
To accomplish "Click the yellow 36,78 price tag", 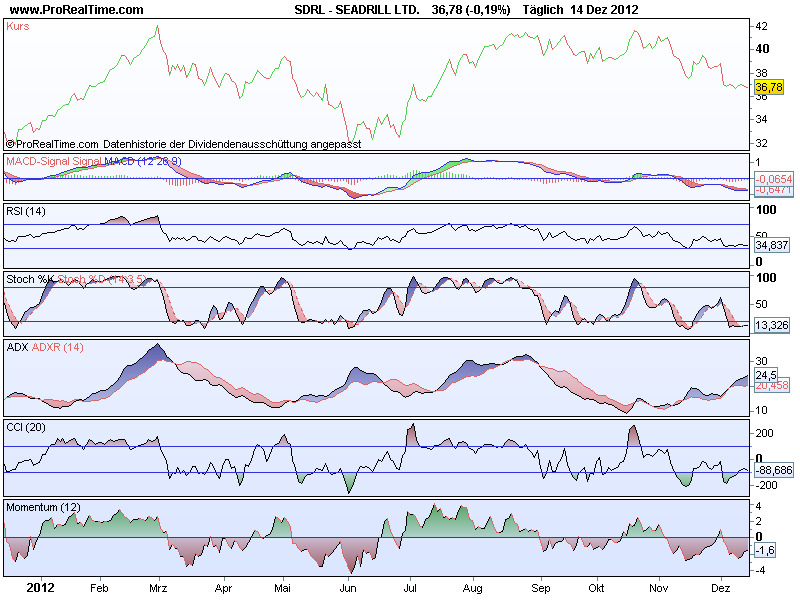I will [x=768, y=87].
